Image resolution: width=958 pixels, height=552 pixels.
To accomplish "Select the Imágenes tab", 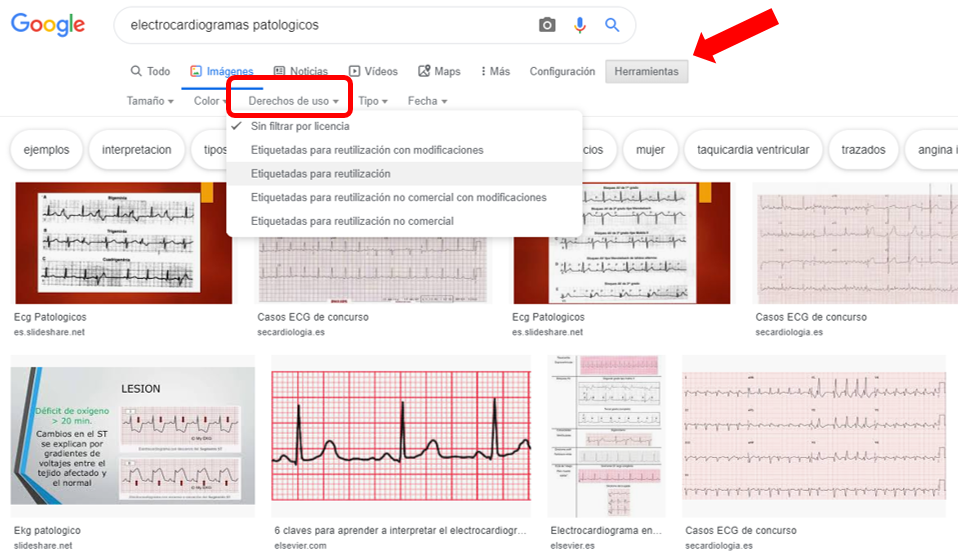I will (x=222, y=72).
